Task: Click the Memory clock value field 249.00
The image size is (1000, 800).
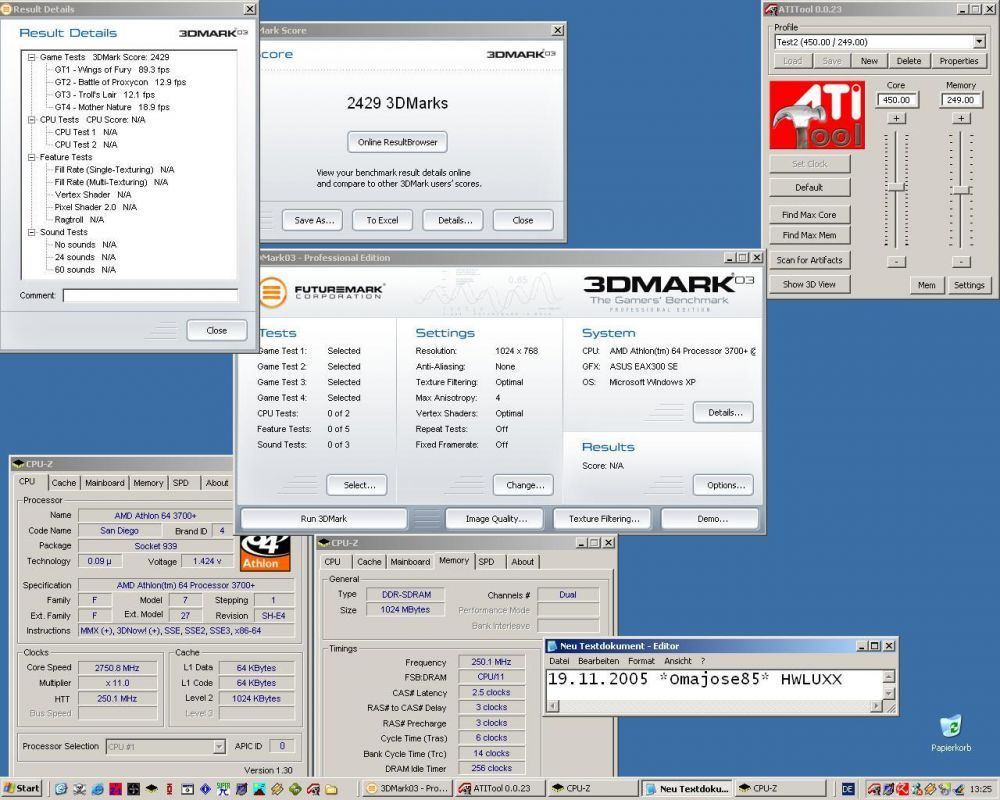Action: point(960,100)
